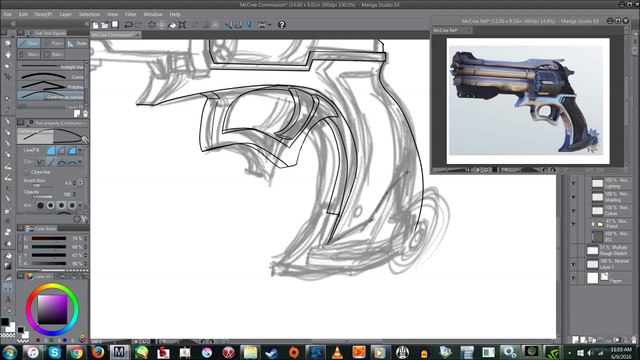The image size is (640, 360).
Task: Open Skype from the taskbar
Action: coord(54,352)
